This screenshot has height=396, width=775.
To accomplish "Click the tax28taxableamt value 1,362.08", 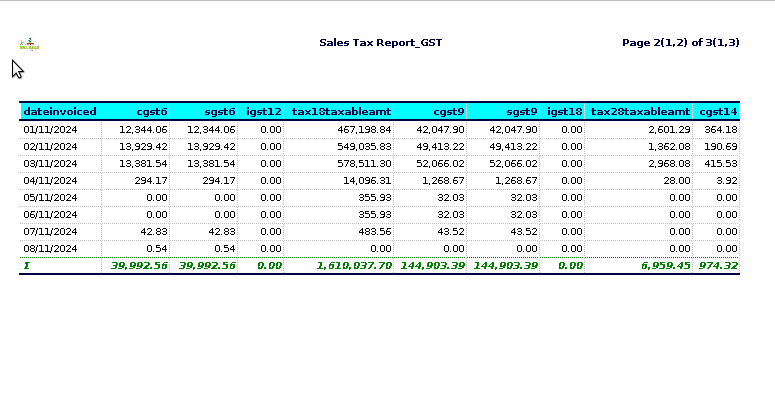I will coord(669,147).
